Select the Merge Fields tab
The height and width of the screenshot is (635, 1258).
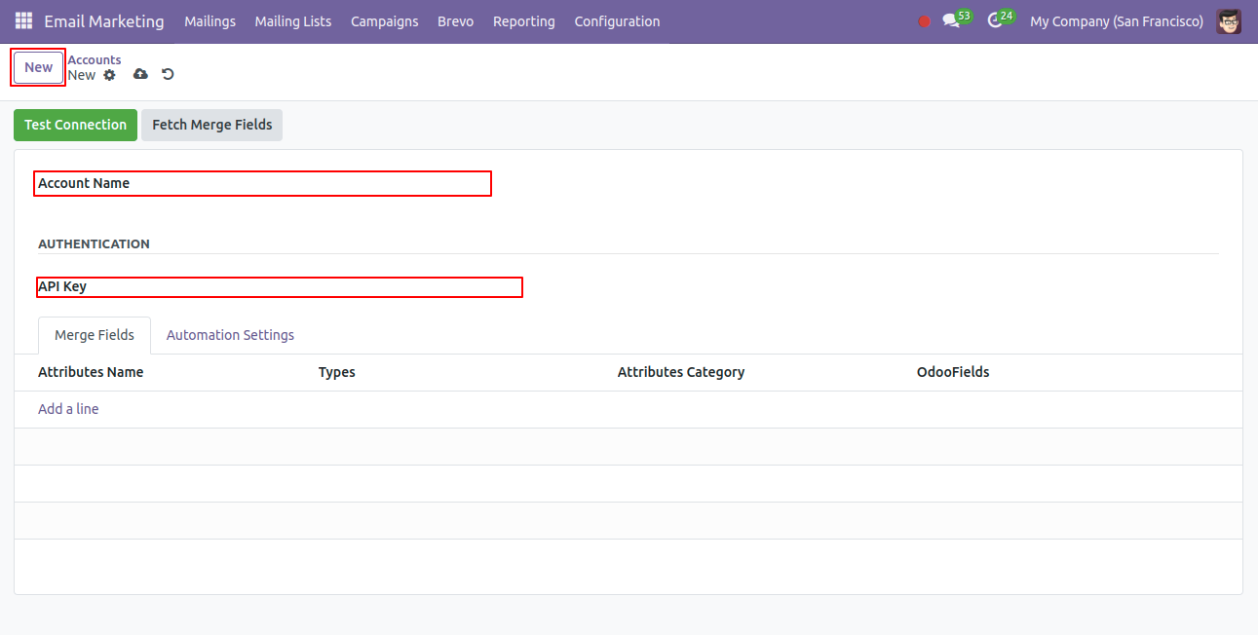[94, 335]
